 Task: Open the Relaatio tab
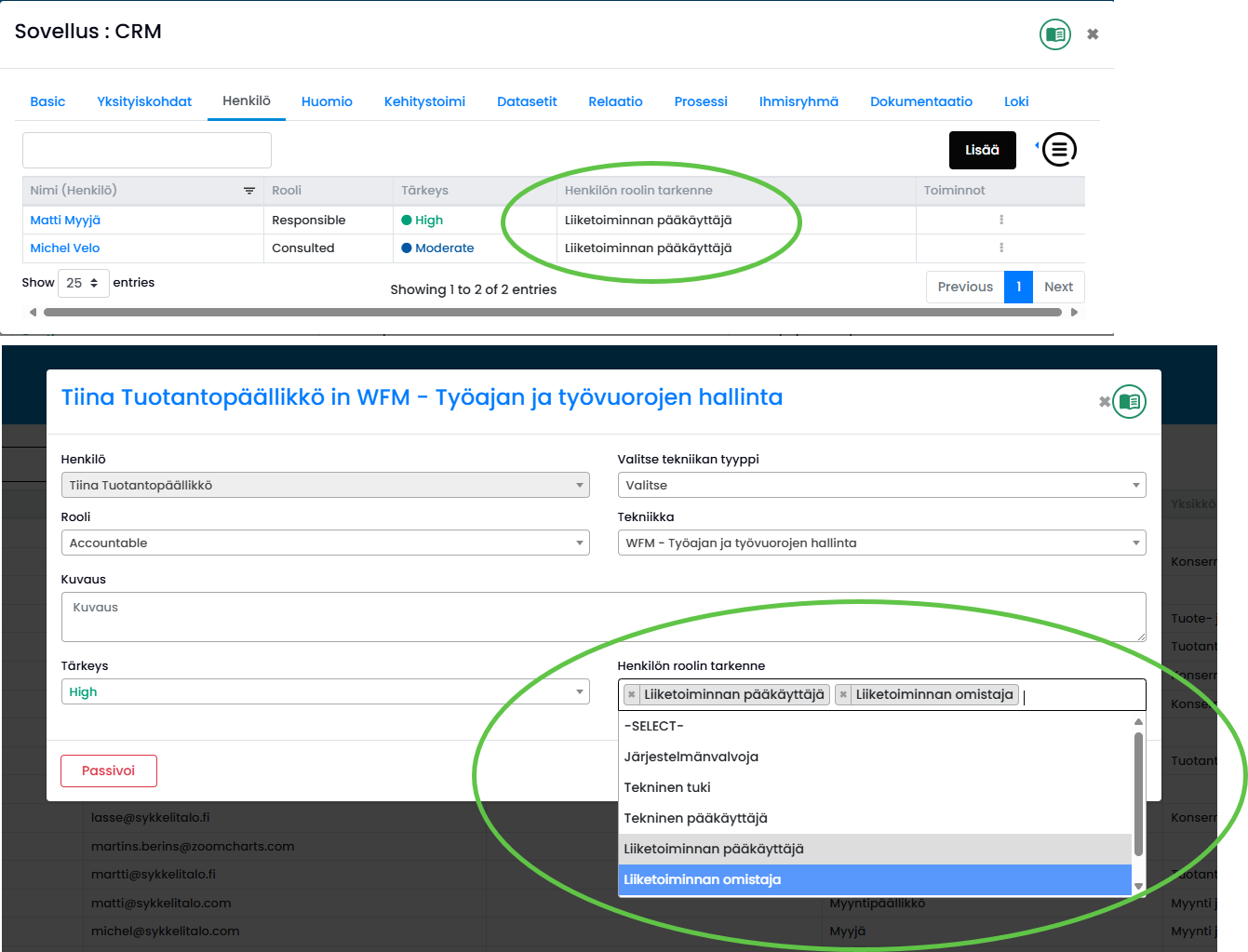coord(615,101)
